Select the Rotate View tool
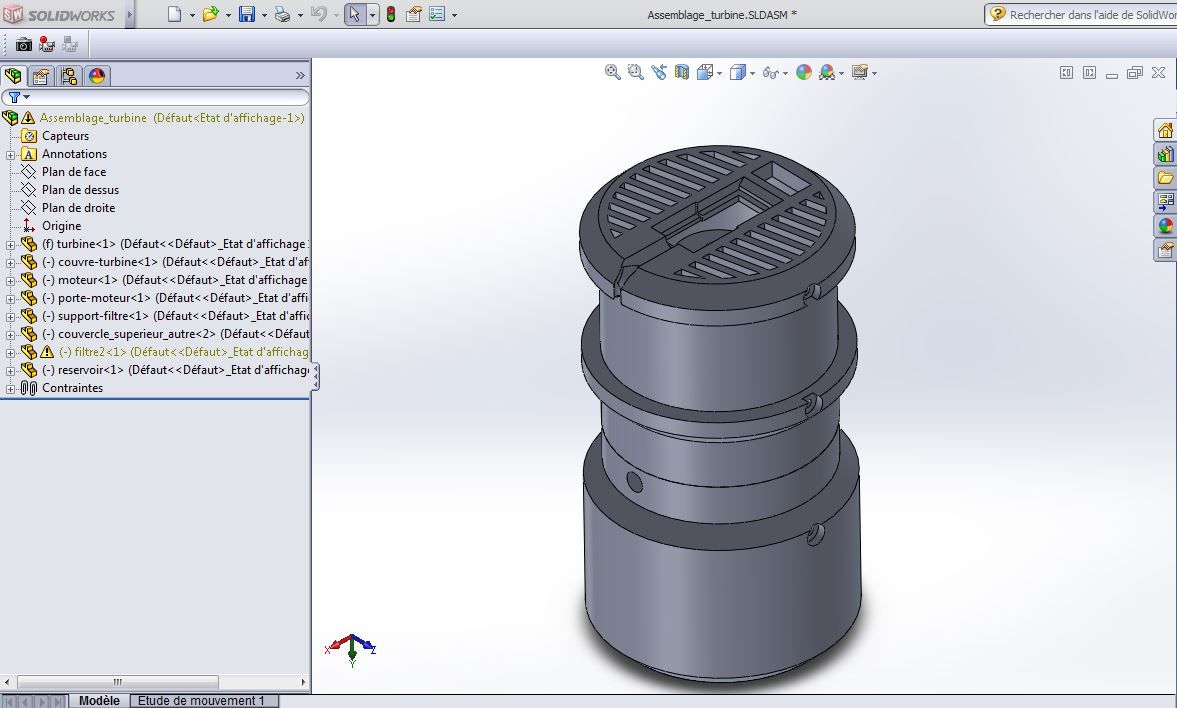Viewport: 1177px width, 708px height. click(x=658, y=72)
